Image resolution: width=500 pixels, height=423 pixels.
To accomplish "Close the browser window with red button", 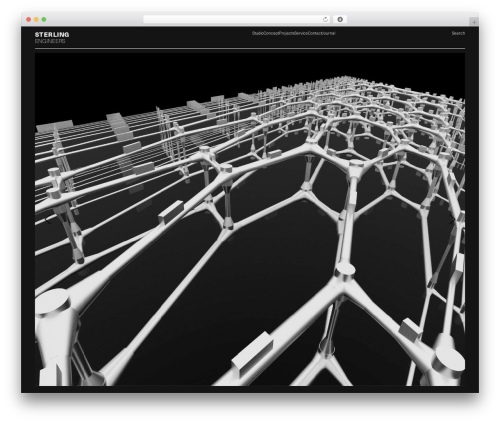I will tap(29, 19).
